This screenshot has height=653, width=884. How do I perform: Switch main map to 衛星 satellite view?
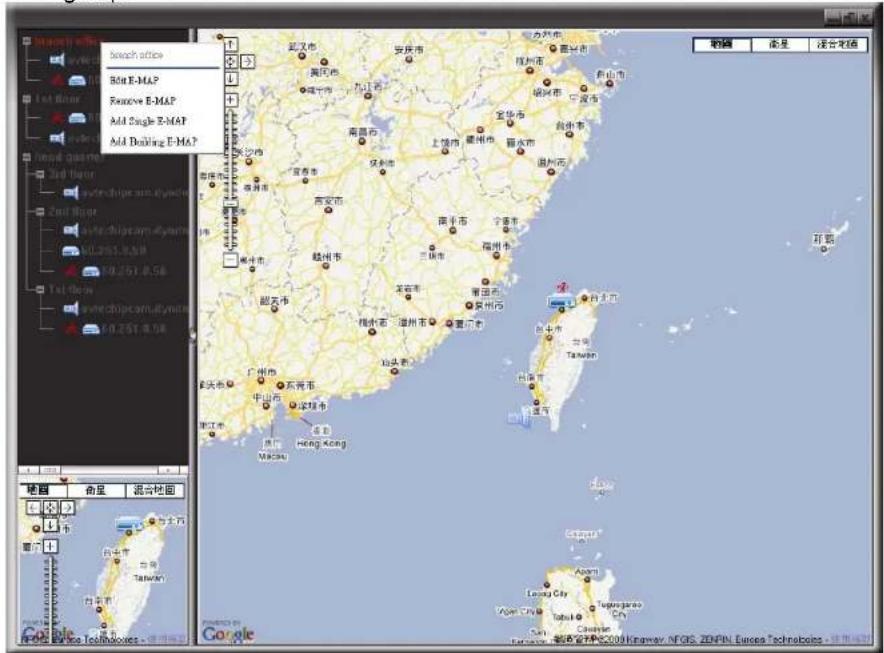pyautogui.click(x=780, y=44)
